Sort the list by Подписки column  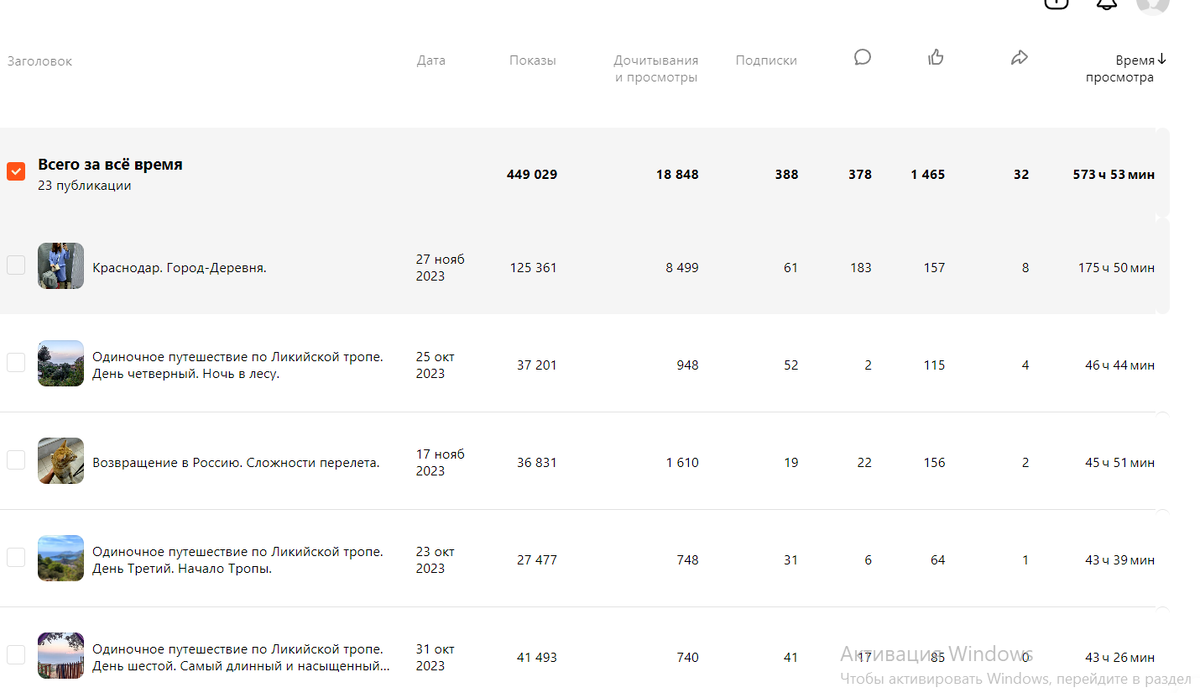(x=766, y=61)
